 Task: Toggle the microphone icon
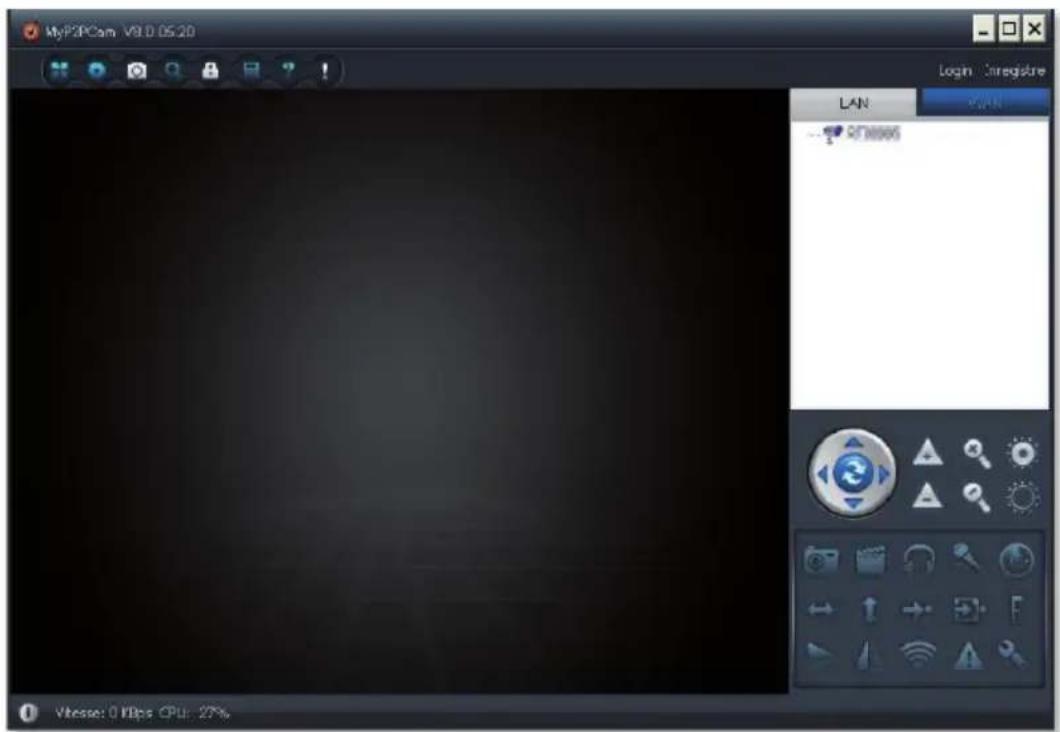(x=967, y=558)
